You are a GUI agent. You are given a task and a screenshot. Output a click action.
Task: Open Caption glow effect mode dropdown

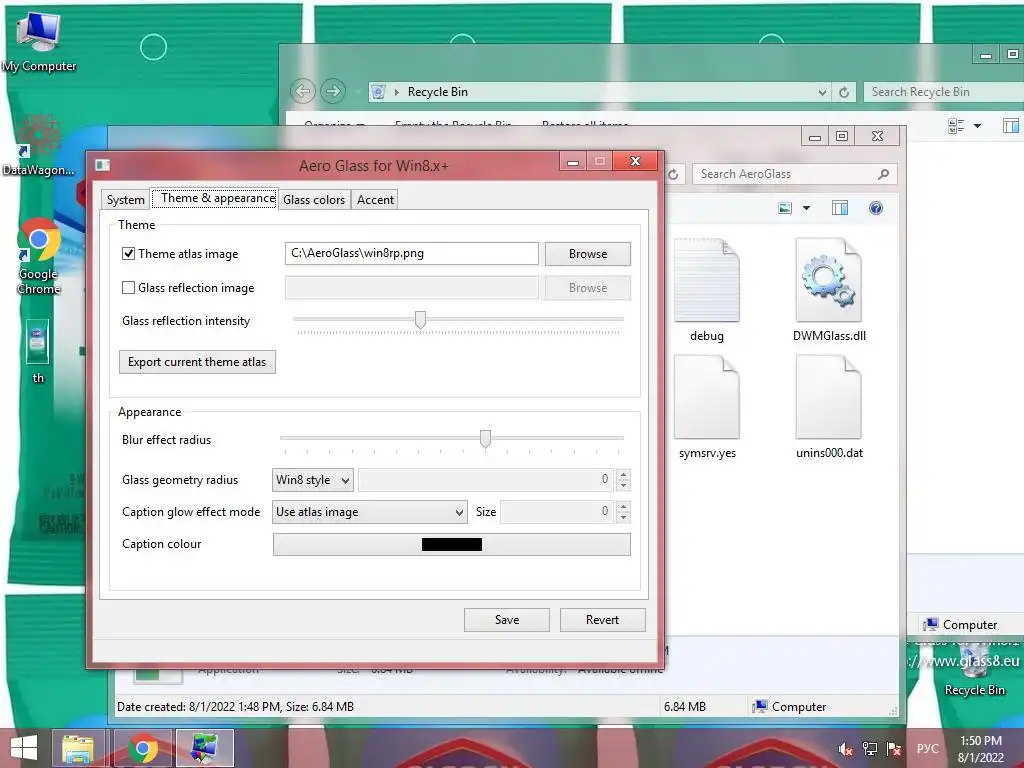coord(370,512)
